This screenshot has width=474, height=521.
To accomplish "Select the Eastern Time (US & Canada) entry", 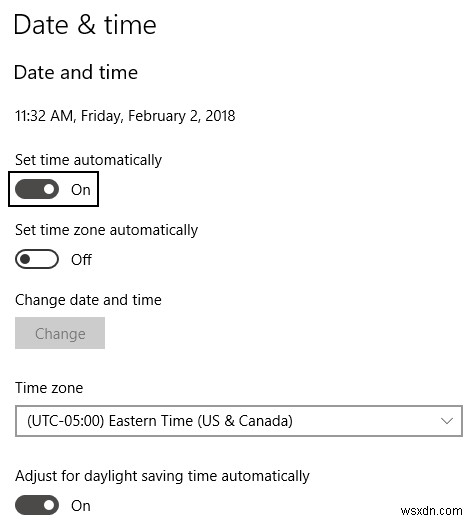I will point(160,421).
